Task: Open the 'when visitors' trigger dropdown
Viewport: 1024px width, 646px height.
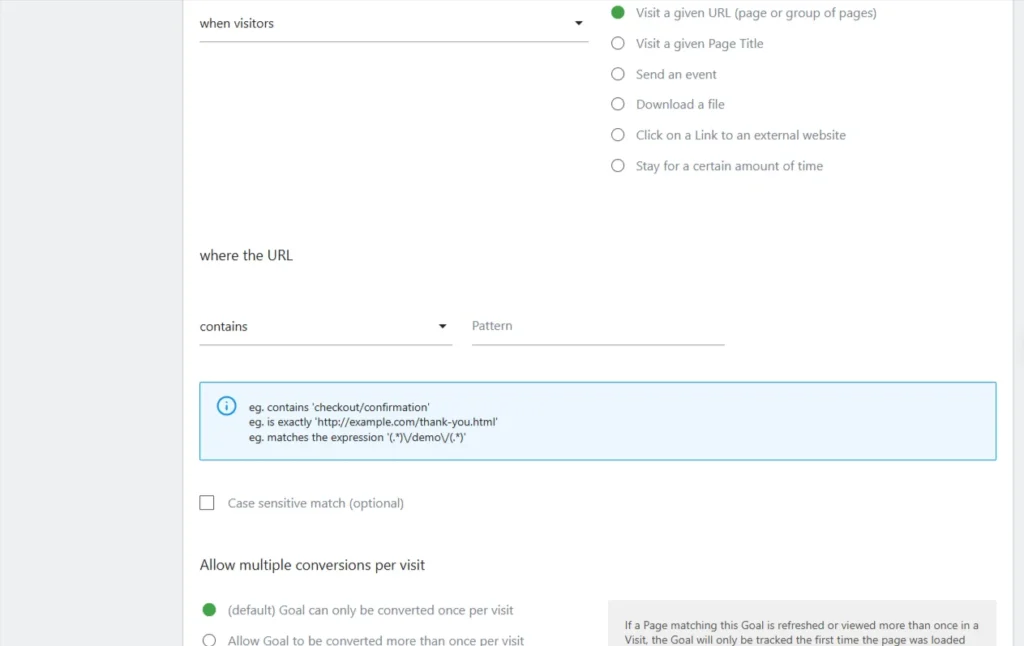Action: (393, 23)
